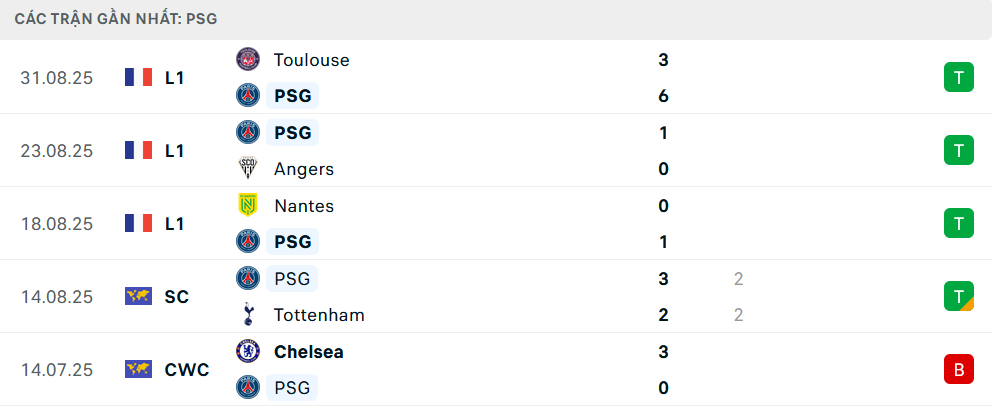This screenshot has height=406, width=992.
Task: Open the Chelsea team link
Action: (x=309, y=352)
